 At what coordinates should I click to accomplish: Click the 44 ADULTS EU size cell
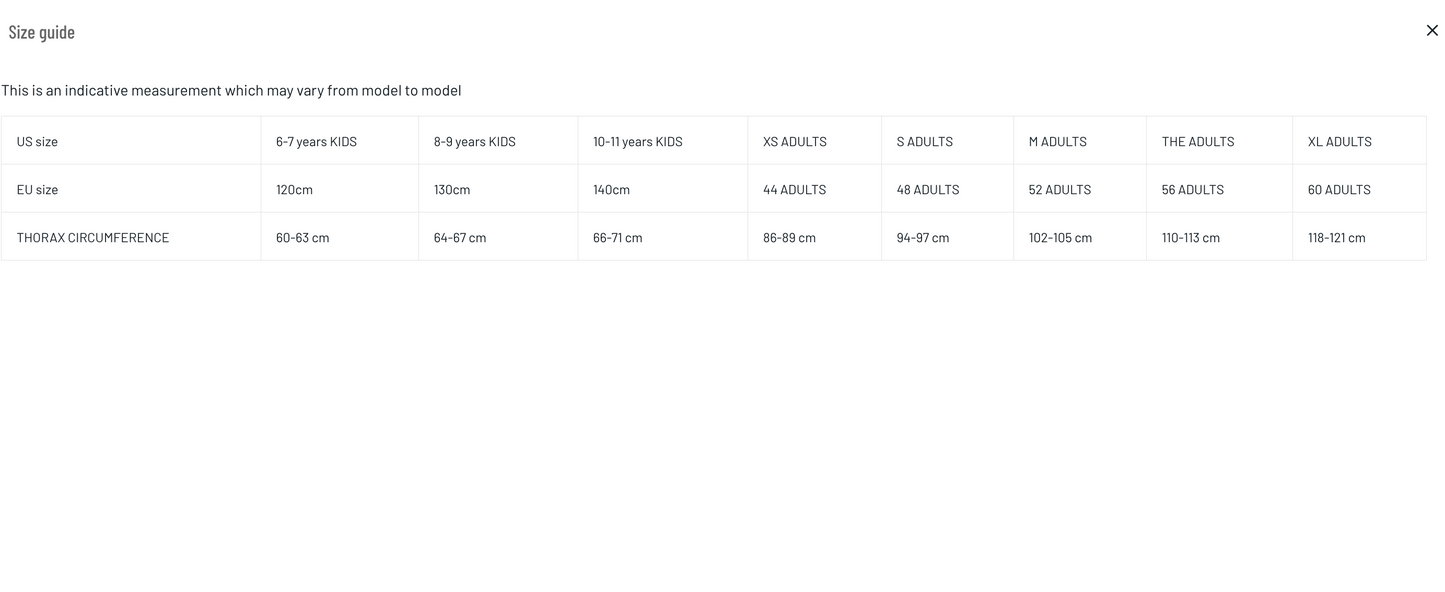[794, 190]
